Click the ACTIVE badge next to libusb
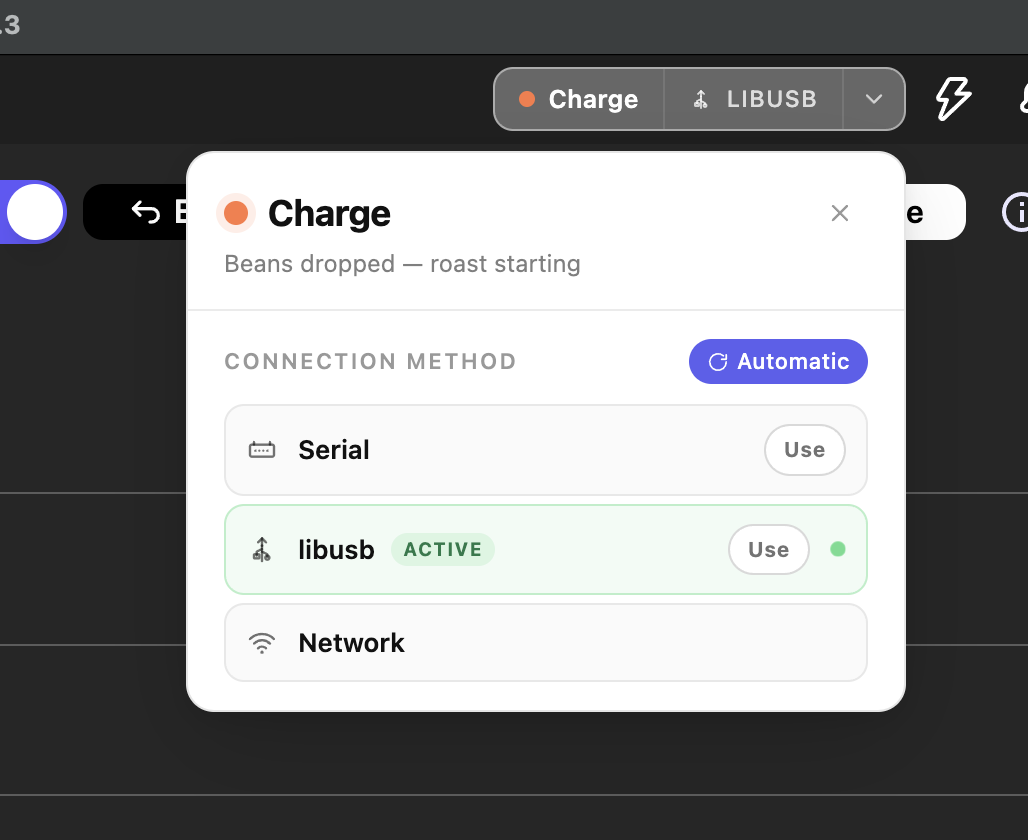The image size is (1028, 840). [x=443, y=550]
